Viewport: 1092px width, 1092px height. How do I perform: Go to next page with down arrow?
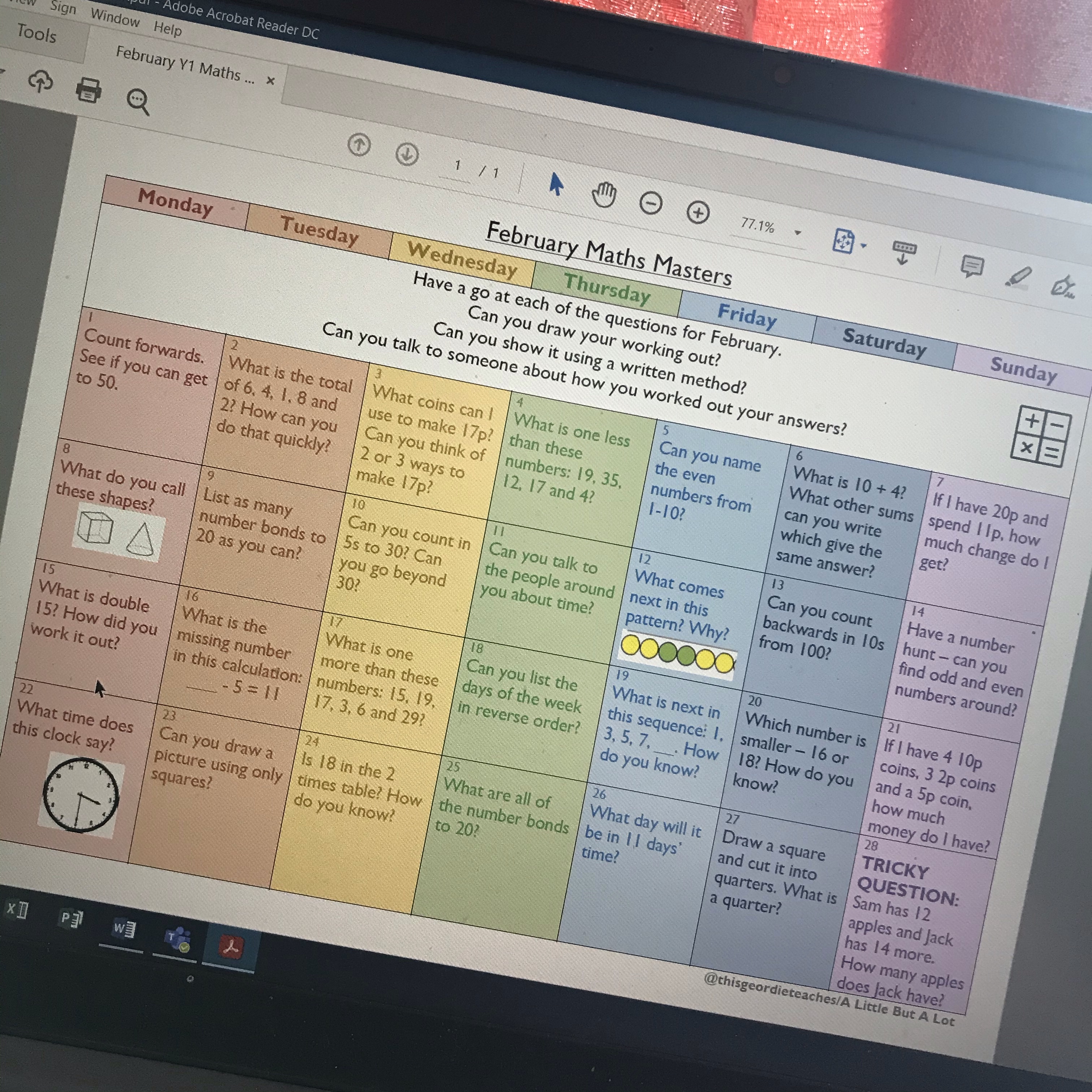click(x=407, y=154)
